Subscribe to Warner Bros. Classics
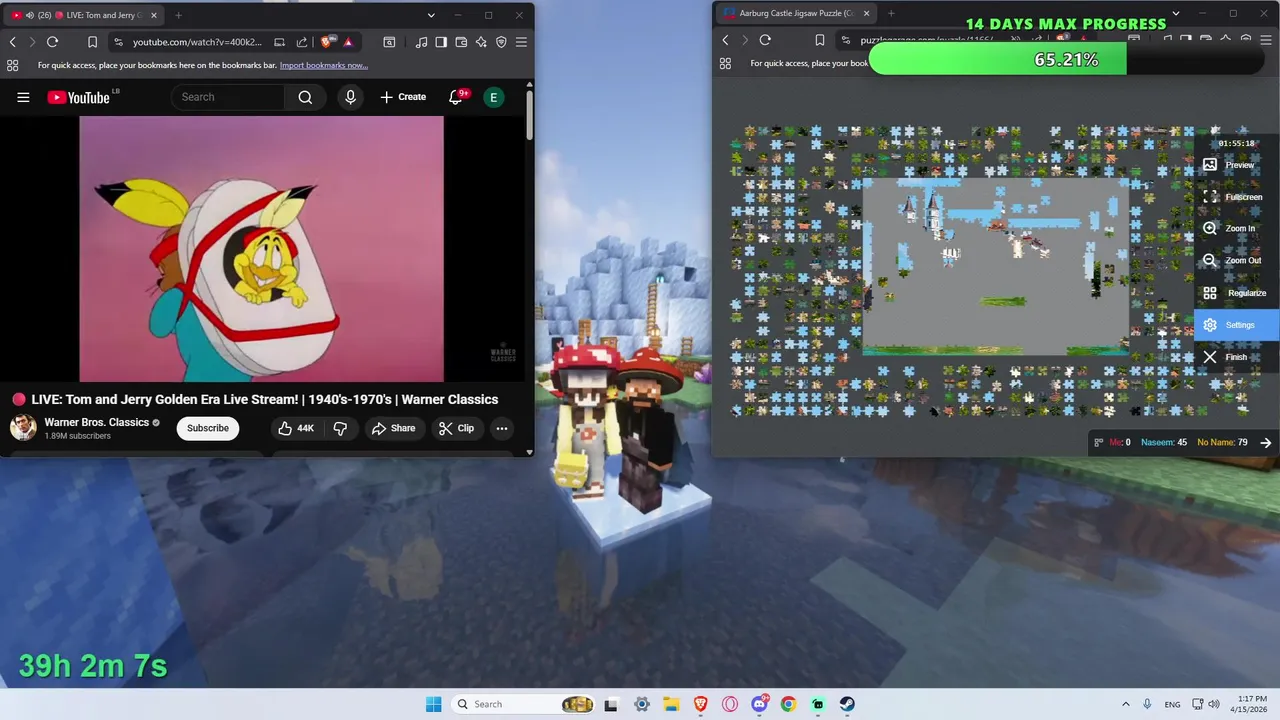The width and height of the screenshot is (1280, 720). point(208,428)
